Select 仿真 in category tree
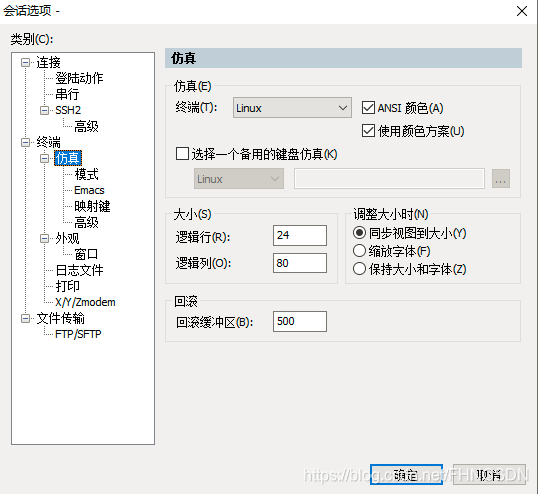Screen dimensions: 538x494 pyautogui.click(x=68, y=158)
